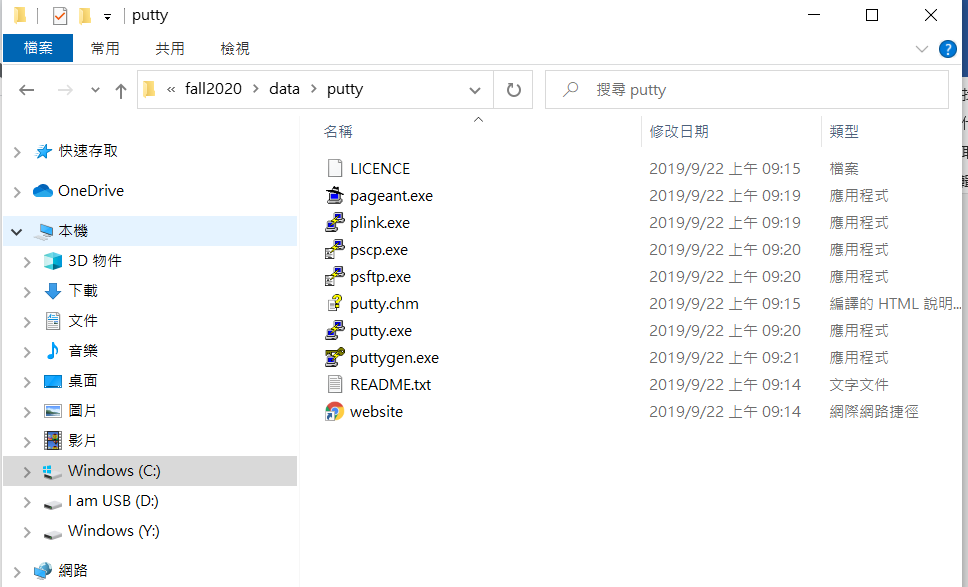Viewport: 968px width, 587px height.
Task: Select 網路 in navigation pane
Action: click(x=73, y=571)
